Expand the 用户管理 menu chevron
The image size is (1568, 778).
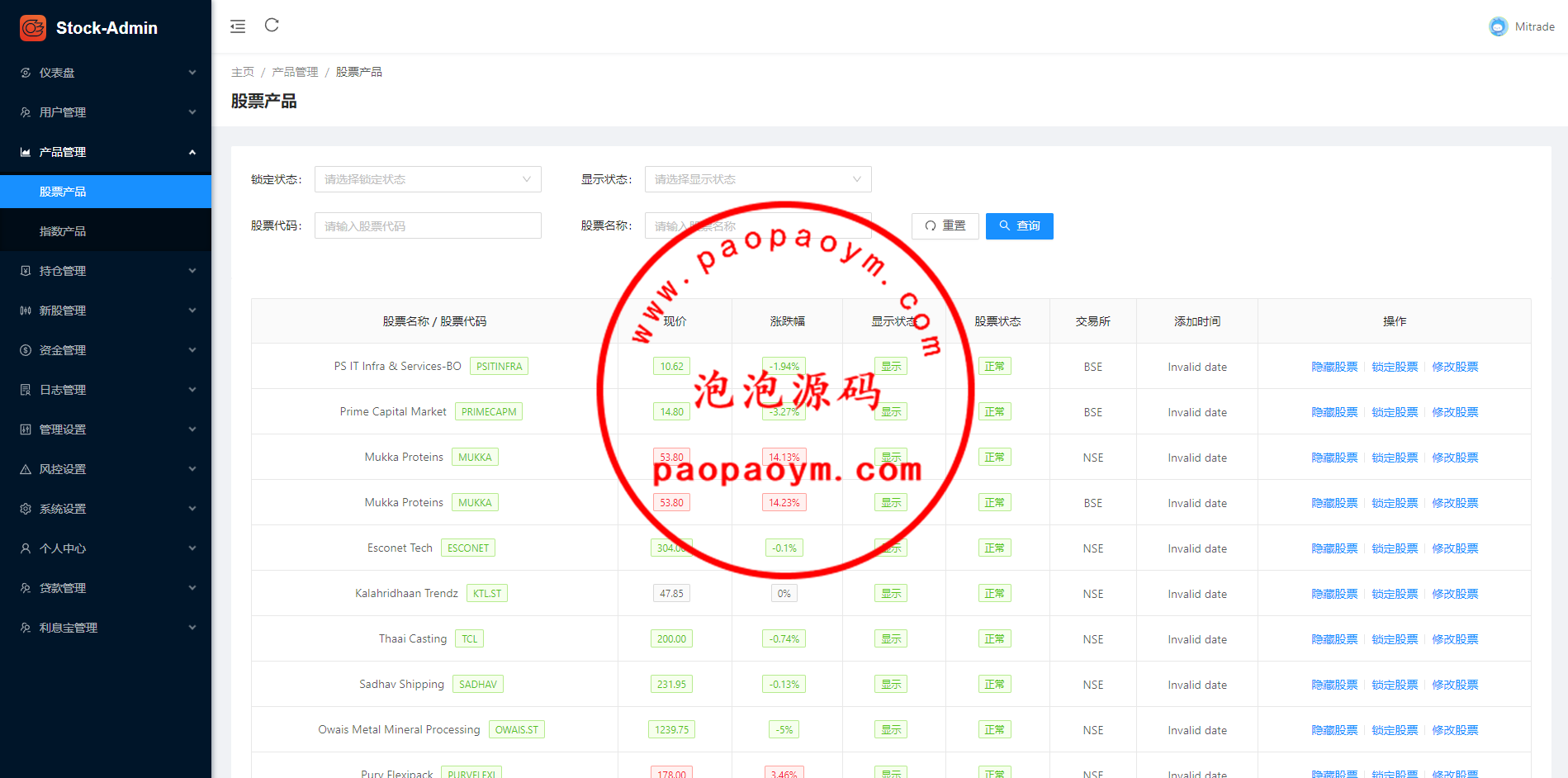tap(192, 112)
